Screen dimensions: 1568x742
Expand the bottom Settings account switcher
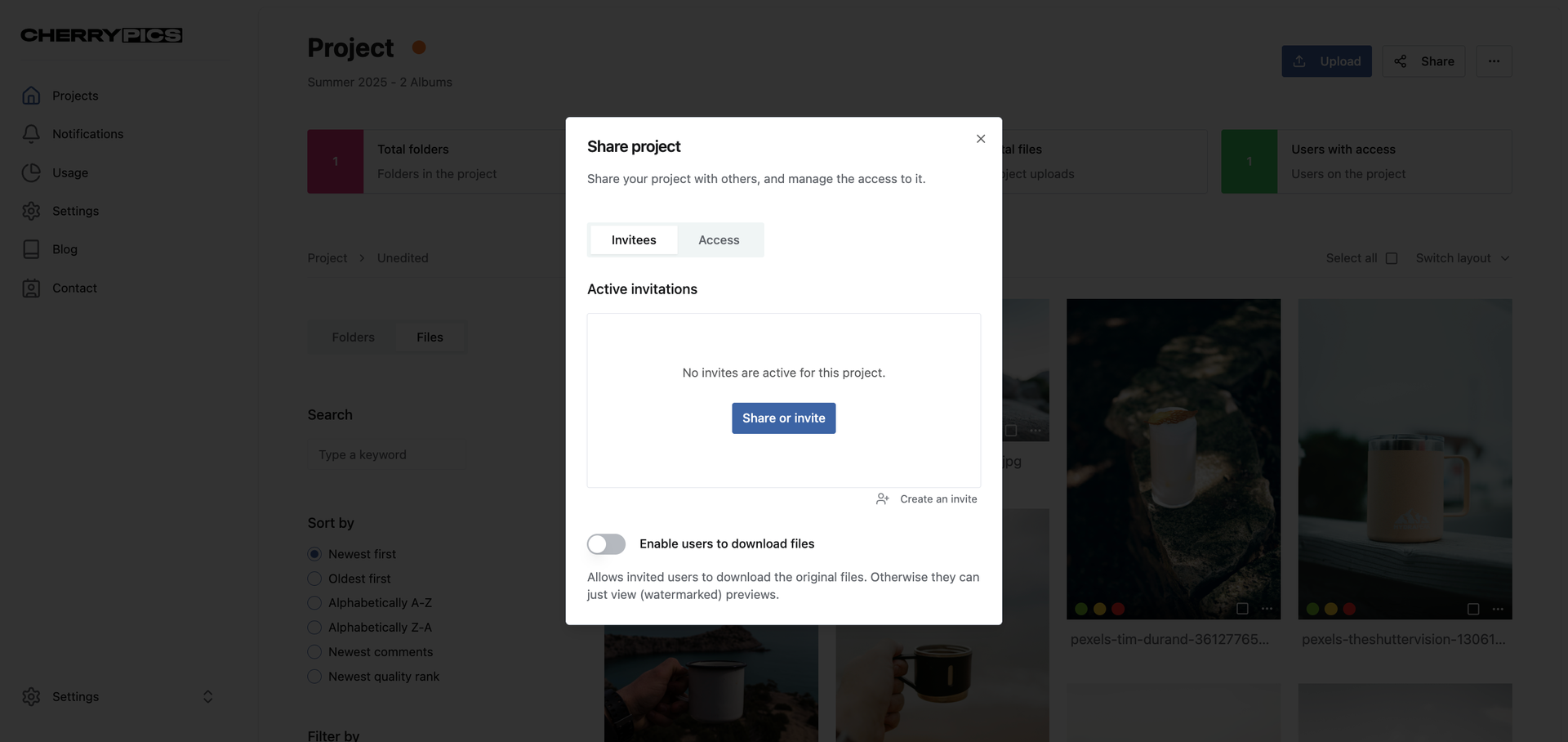[x=207, y=696]
